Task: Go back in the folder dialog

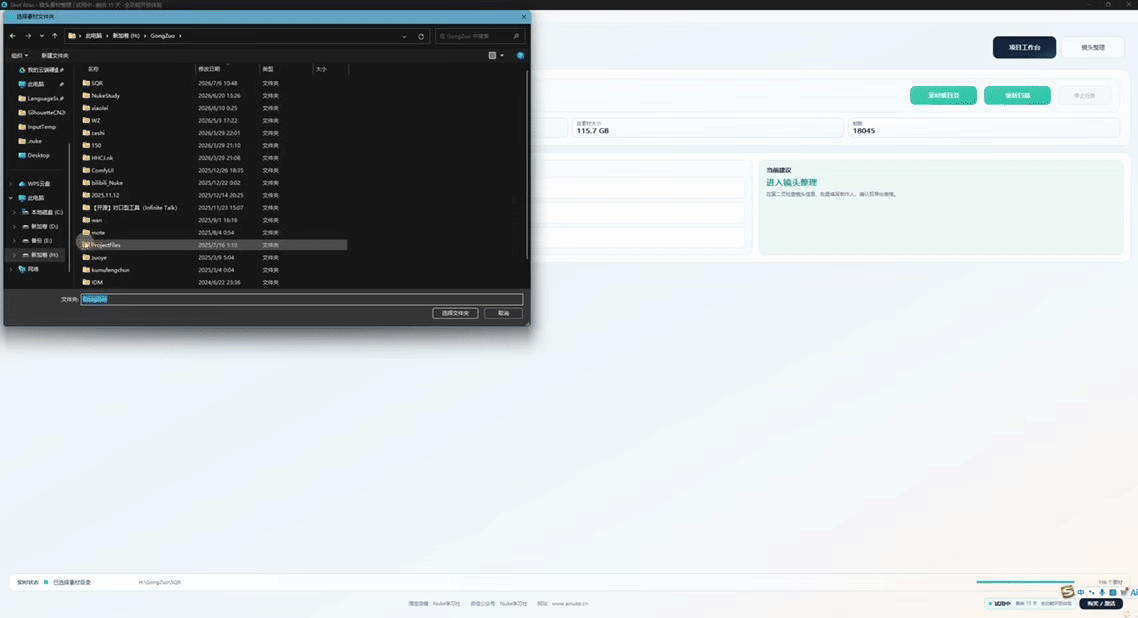Action: click(12, 36)
